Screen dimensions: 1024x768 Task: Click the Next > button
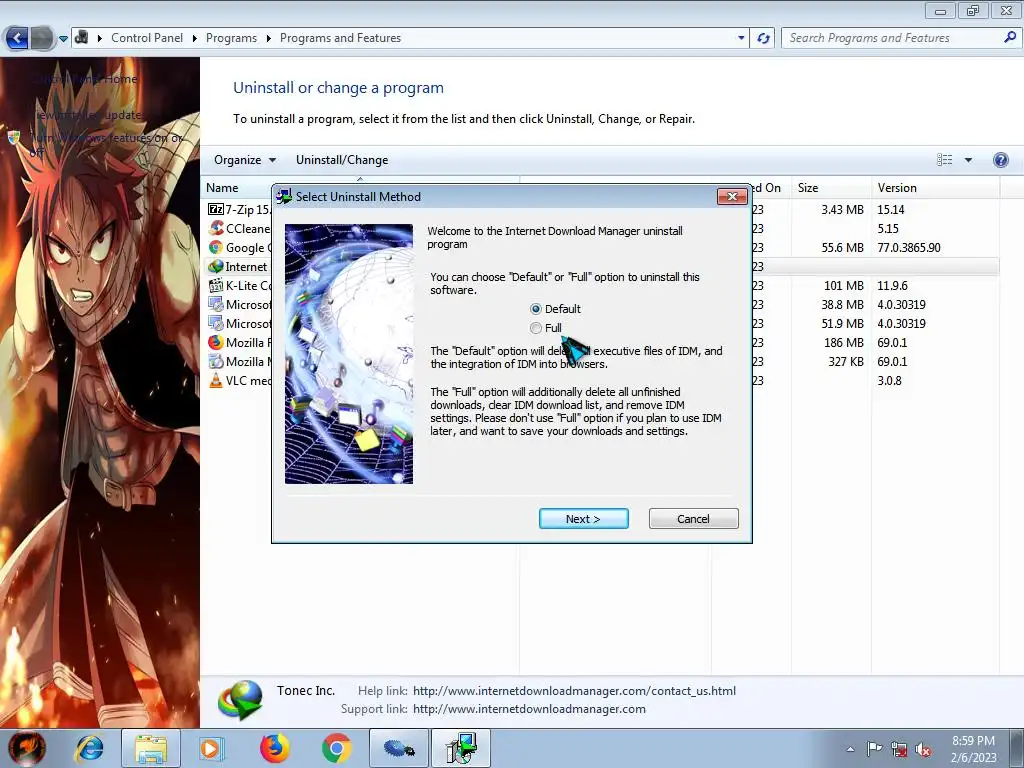pos(584,519)
